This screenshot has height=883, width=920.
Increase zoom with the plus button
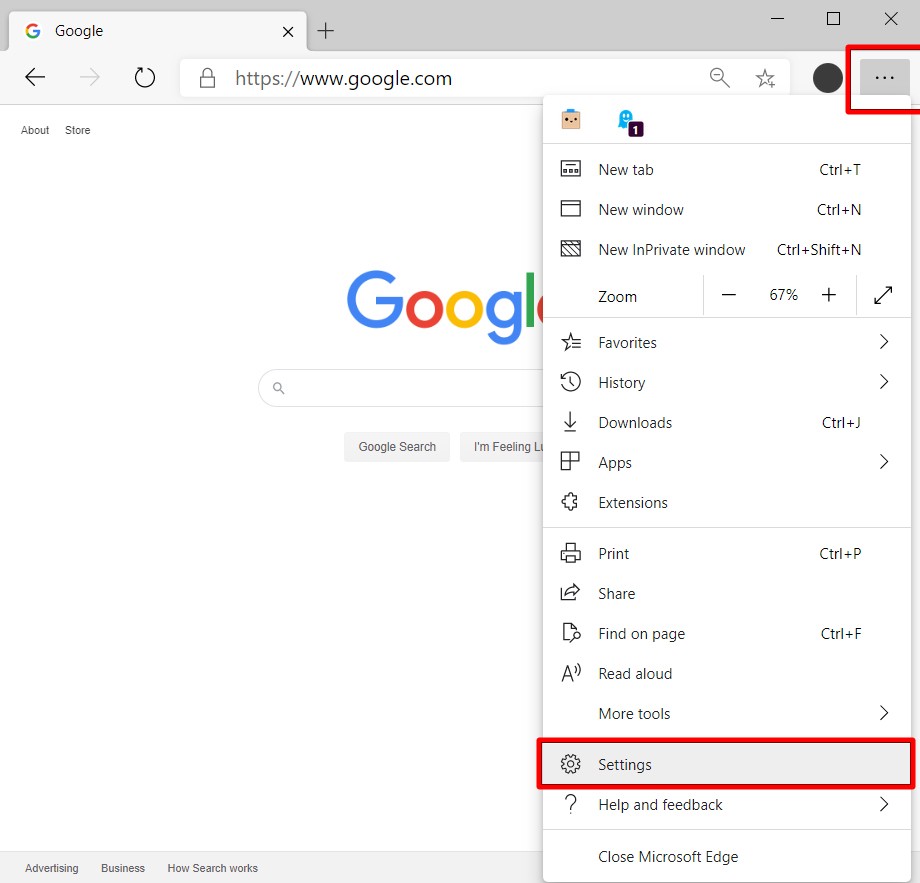click(829, 295)
